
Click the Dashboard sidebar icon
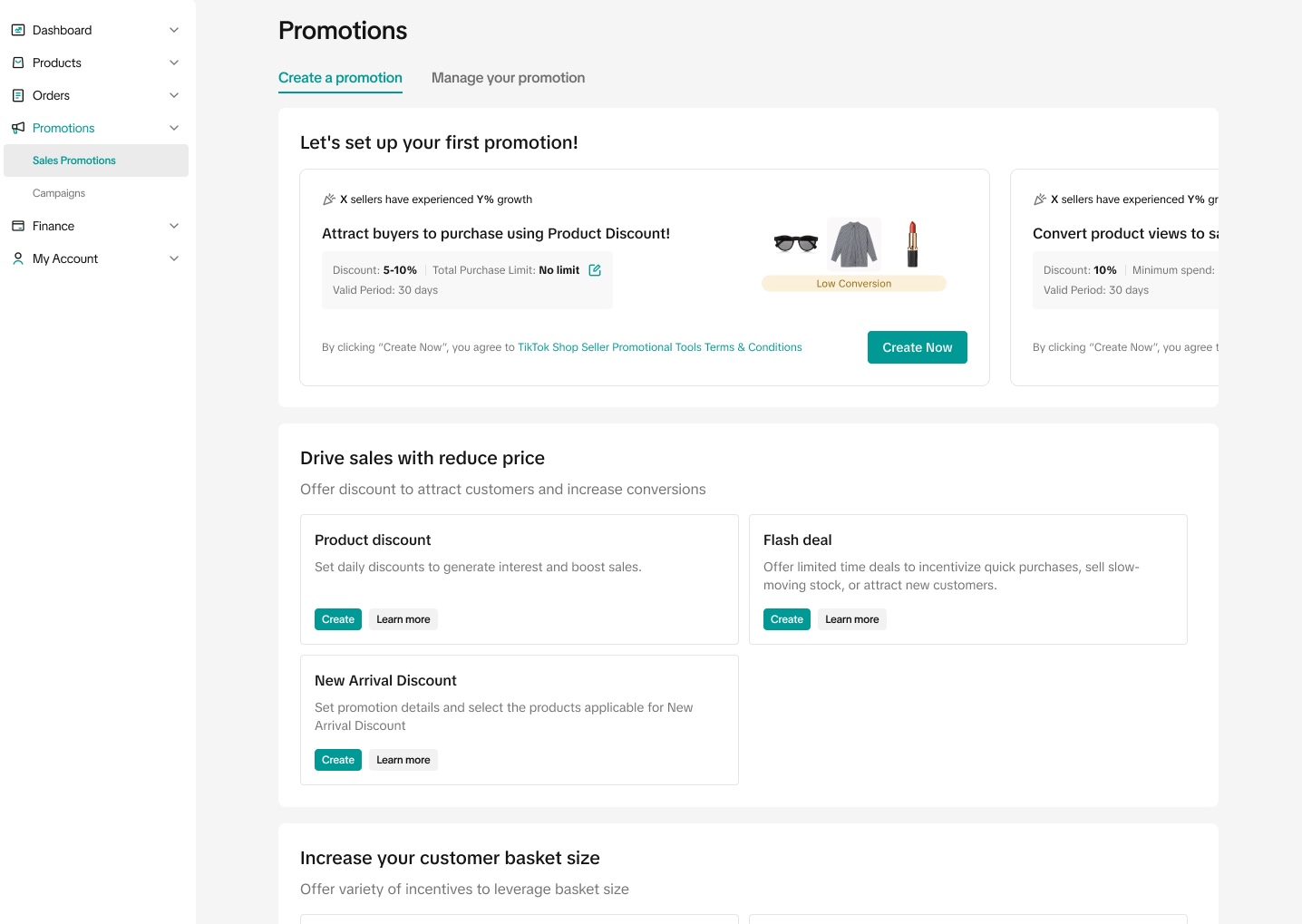(18, 30)
